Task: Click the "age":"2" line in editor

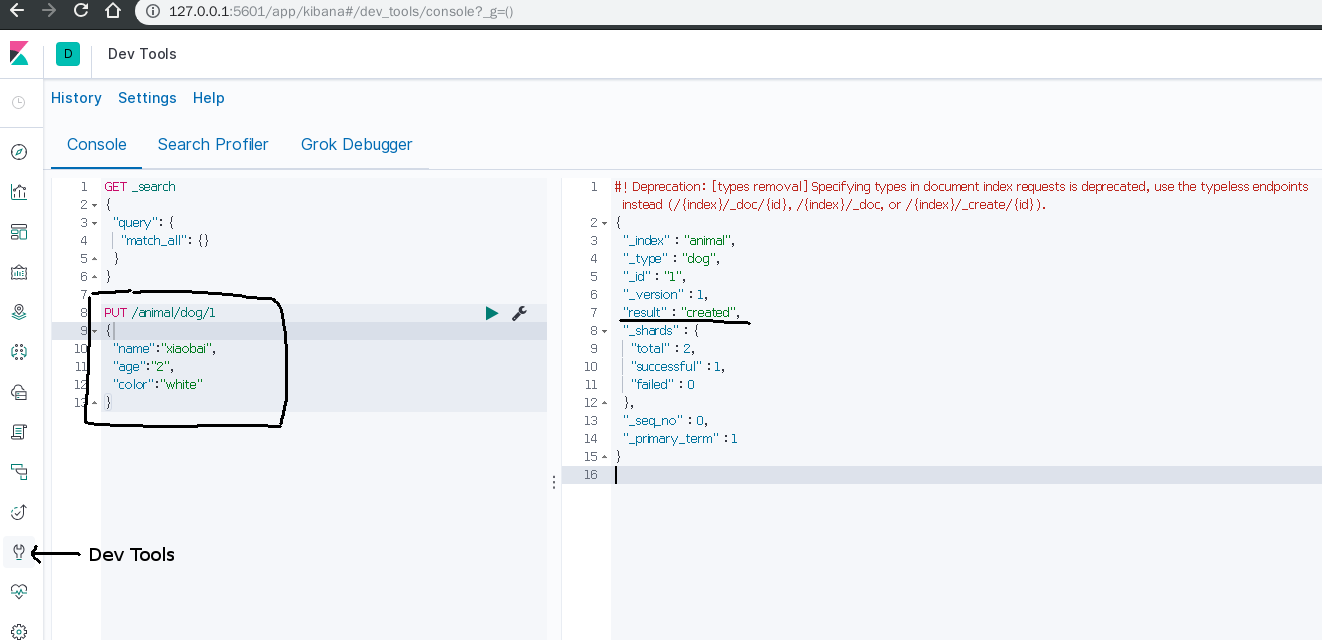Action: (x=143, y=367)
